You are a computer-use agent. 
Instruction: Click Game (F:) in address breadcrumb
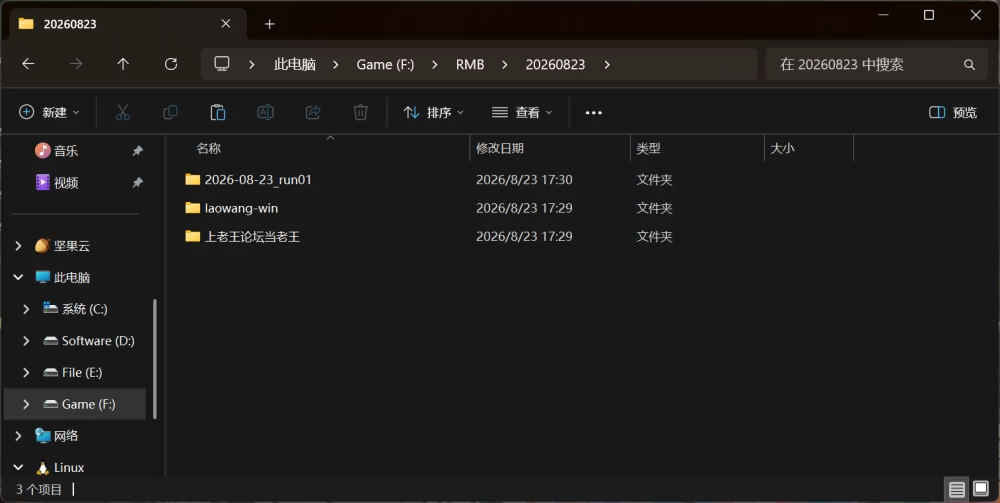click(x=385, y=64)
